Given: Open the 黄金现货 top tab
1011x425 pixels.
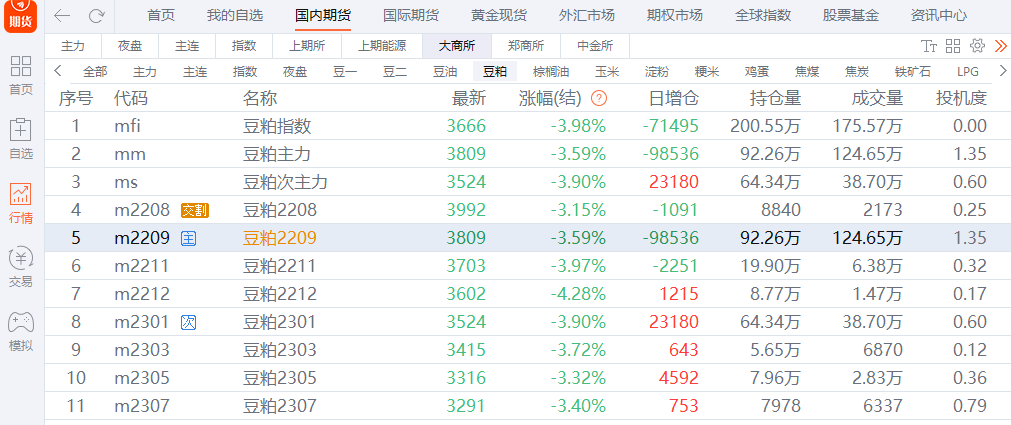Looking at the screenshot, I should (x=499, y=15).
